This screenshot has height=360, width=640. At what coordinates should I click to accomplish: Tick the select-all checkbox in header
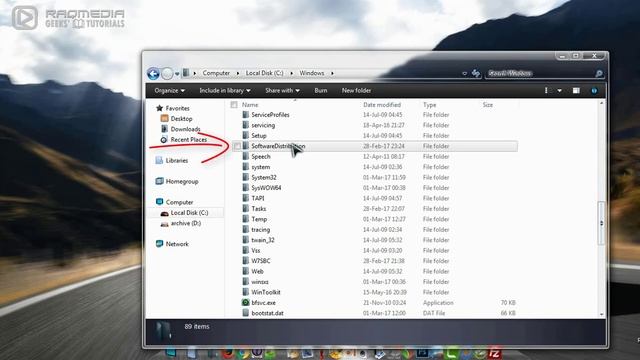[x=234, y=105]
